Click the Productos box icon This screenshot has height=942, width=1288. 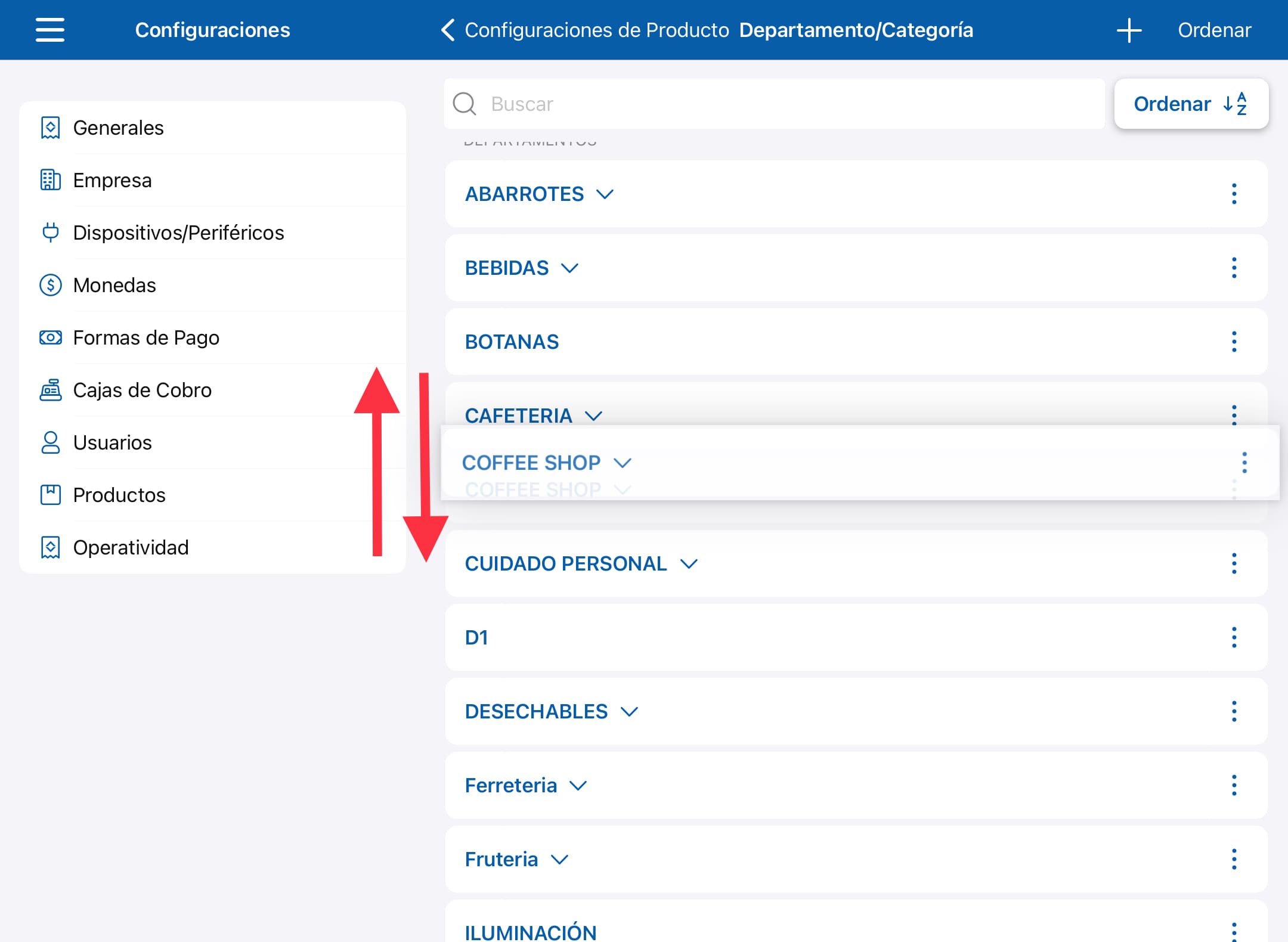51,495
